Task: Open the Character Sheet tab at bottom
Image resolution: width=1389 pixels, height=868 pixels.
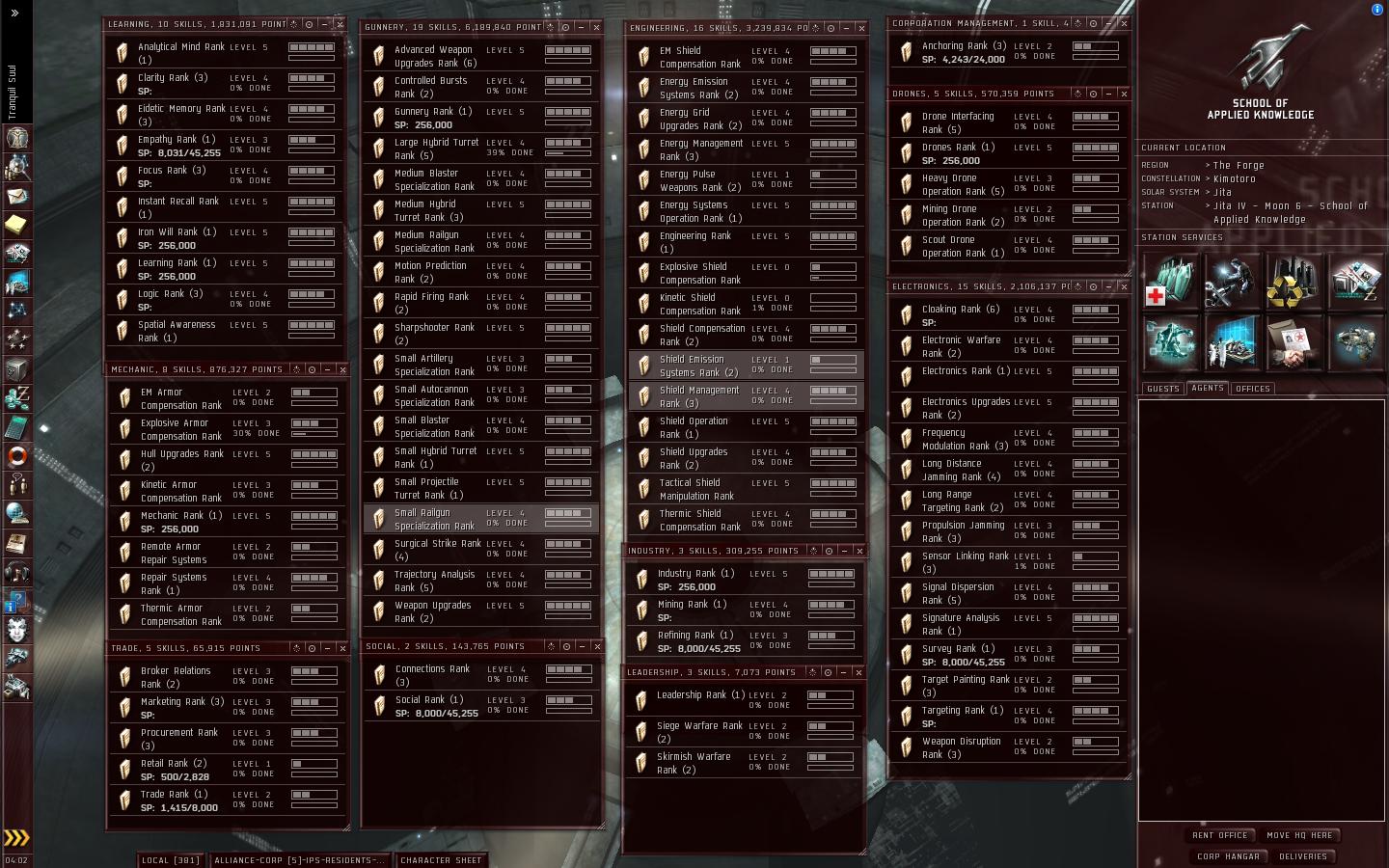Action: coord(441,860)
